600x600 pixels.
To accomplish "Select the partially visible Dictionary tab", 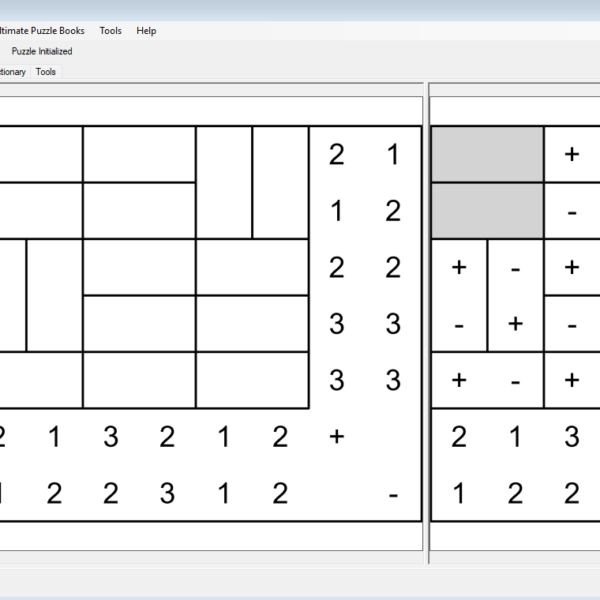I will point(12,72).
